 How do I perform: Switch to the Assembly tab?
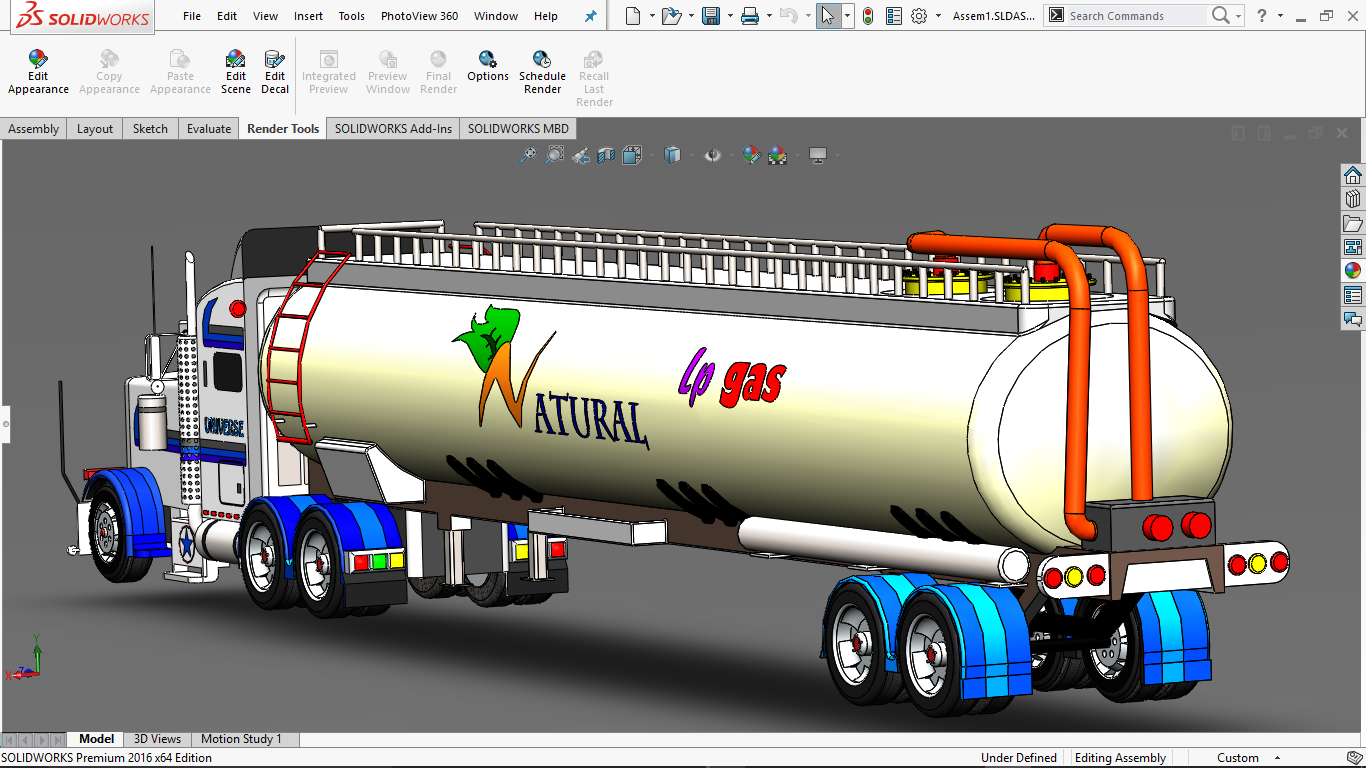[34, 128]
